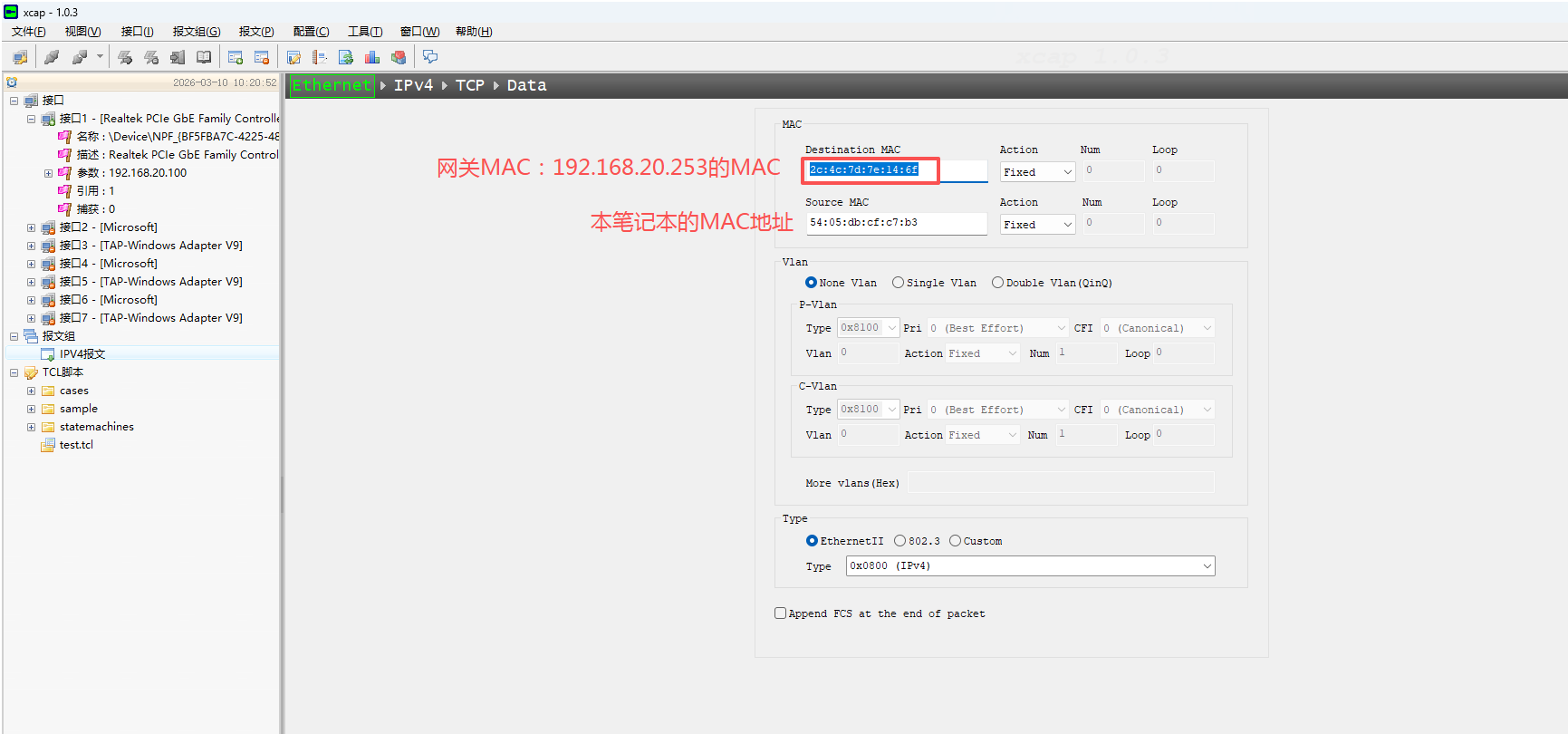Open the 工具(T) menu
Screen dimensions: 1568x734
[365, 32]
